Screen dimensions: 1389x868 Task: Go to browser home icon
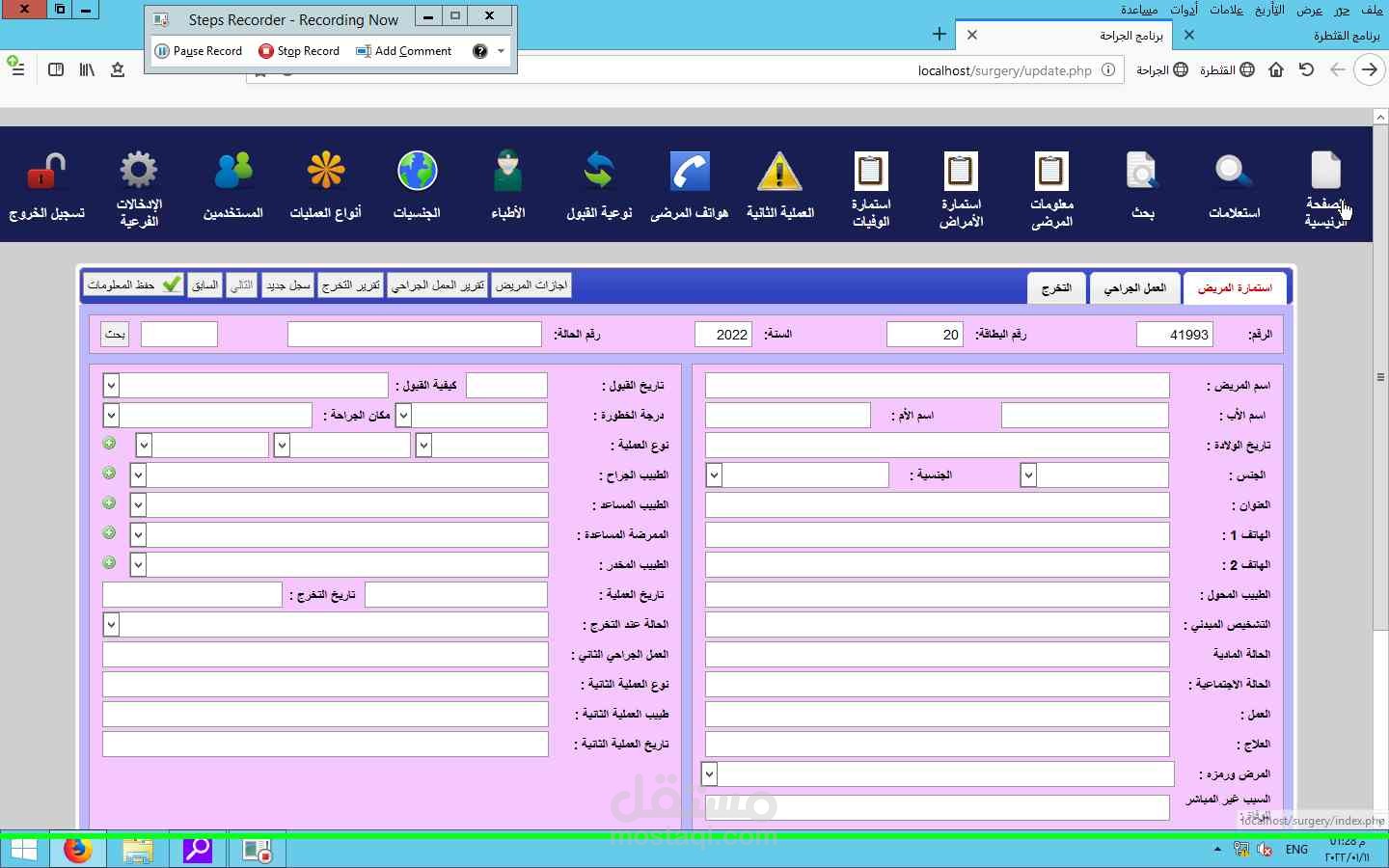tap(1276, 69)
